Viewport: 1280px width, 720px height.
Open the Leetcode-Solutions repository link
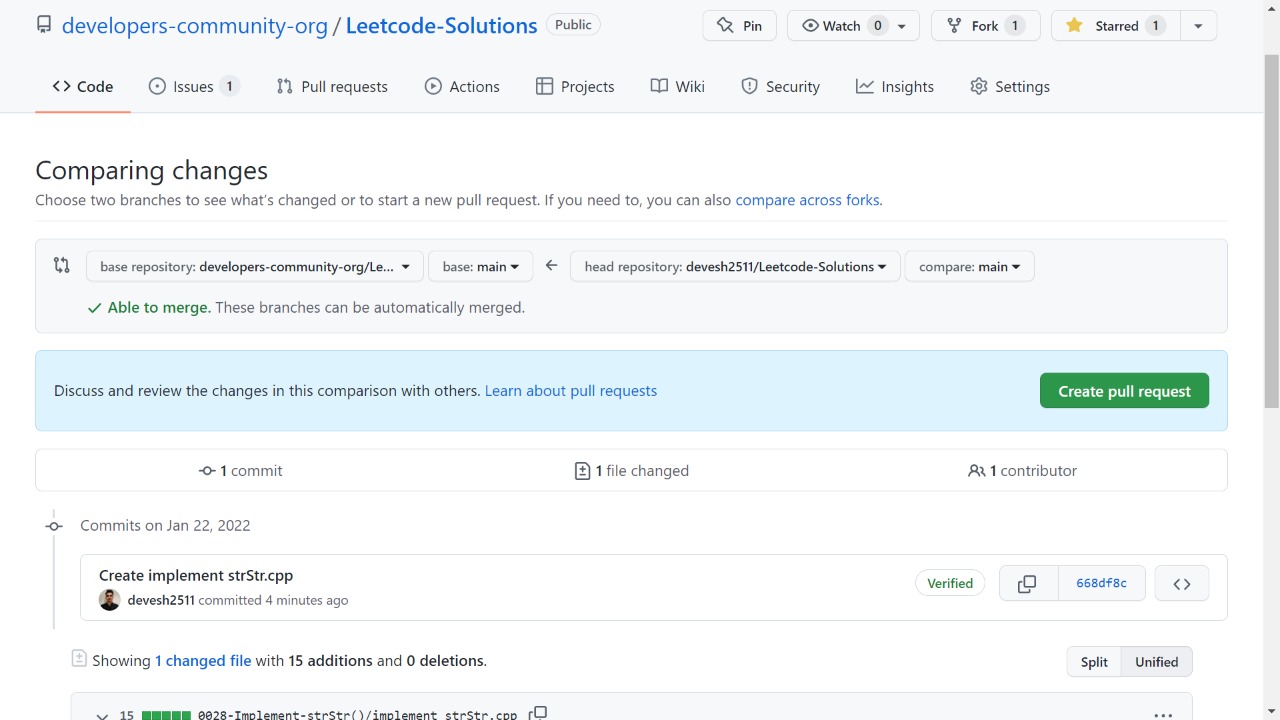[441, 26]
